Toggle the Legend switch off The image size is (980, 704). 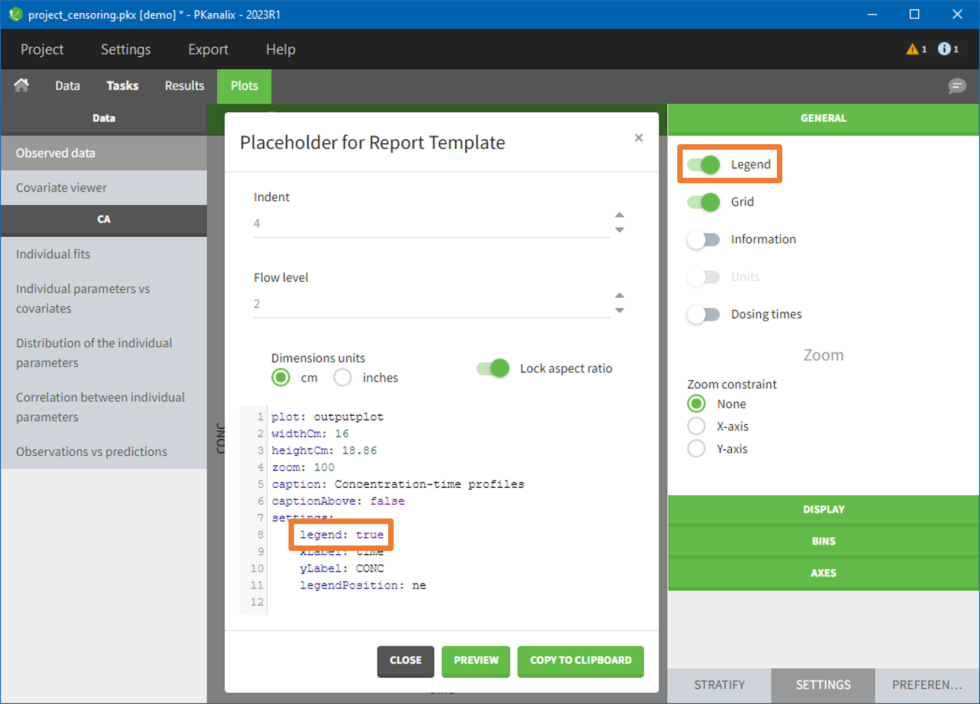[x=703, y=165]
